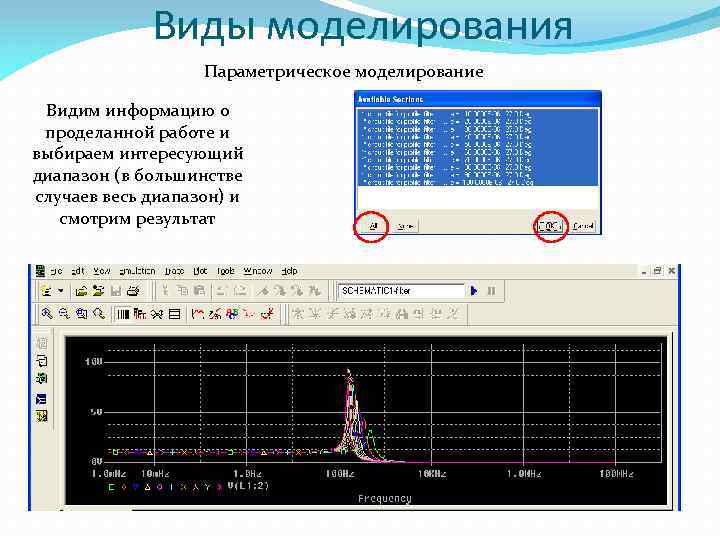The image size is (720, 540).
Task: Open the File menu in PSpice
Action: pyautogui.click(x=56, y=271)
